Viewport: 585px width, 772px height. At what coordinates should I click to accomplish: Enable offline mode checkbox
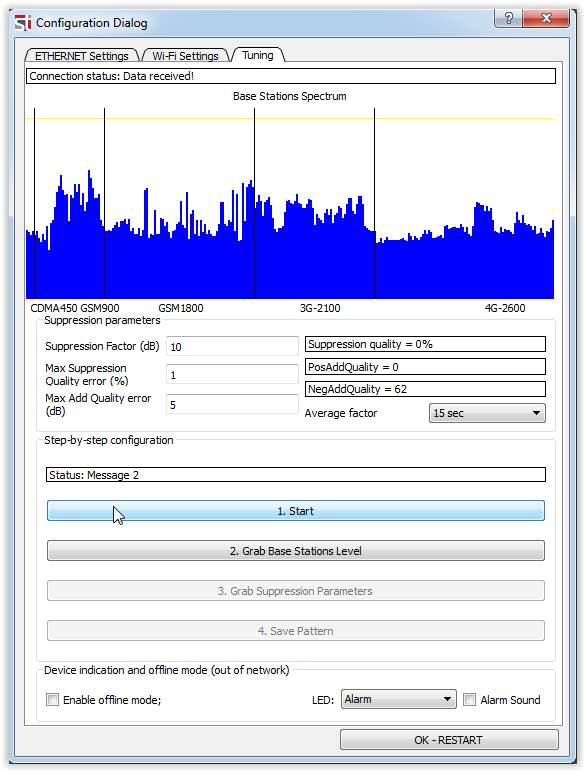click(x=52, y=700)
